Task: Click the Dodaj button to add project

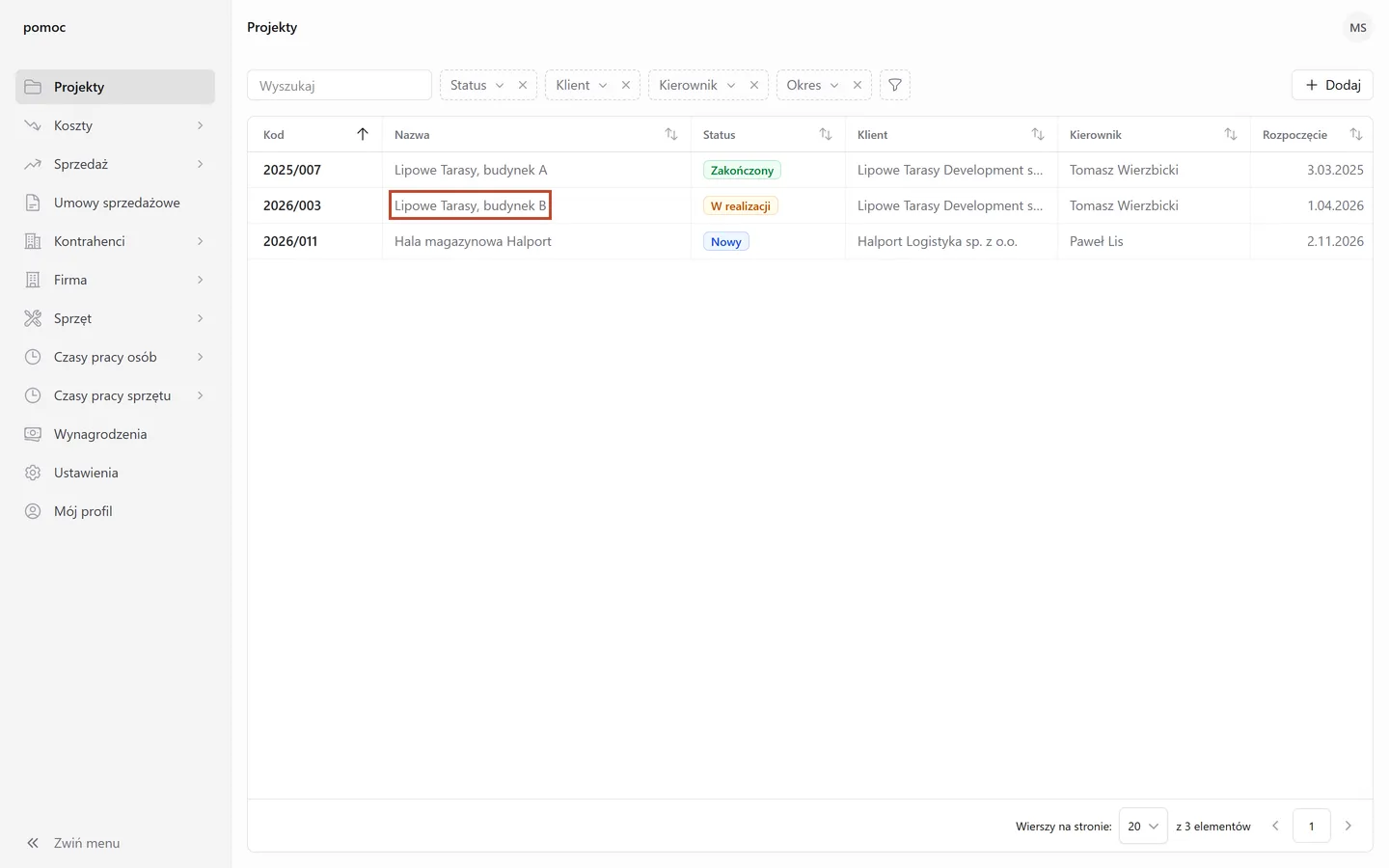Action: [x=1332, y=85]
